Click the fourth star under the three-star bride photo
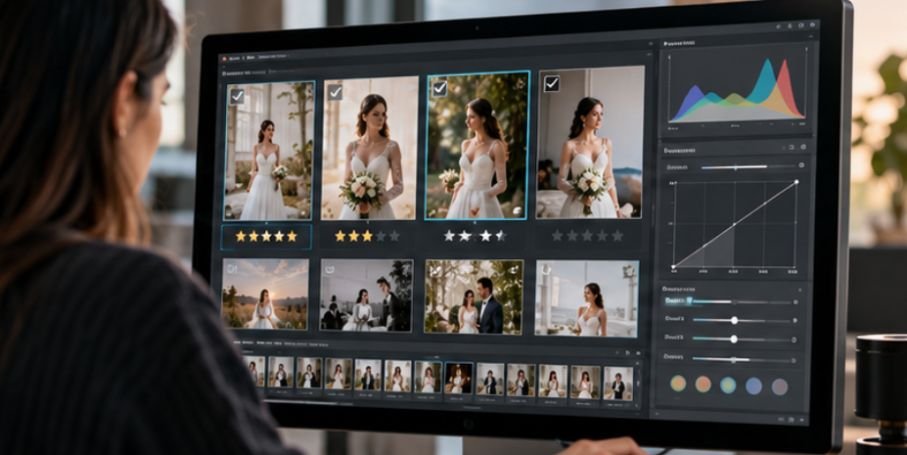This screenshot has width=907, height=455. pyautogui.click(x=381, y=236)
